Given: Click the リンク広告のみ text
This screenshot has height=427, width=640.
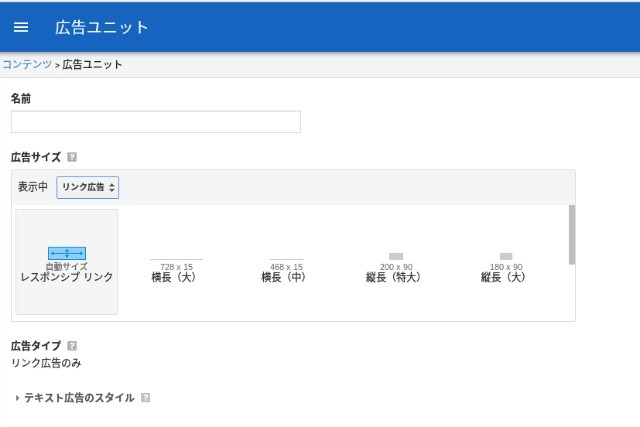Looking at the screenshot, I should point(46,363).
